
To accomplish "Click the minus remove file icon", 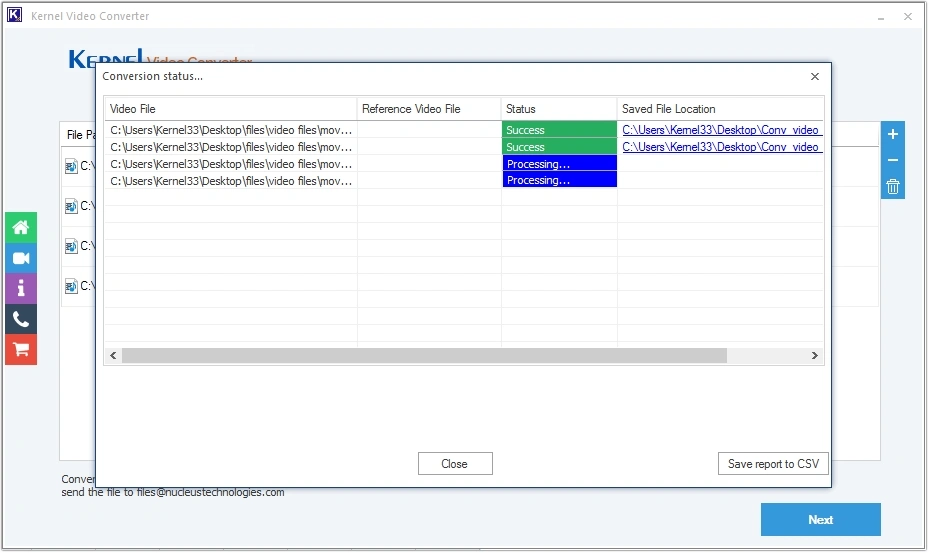I will point(893,160).
